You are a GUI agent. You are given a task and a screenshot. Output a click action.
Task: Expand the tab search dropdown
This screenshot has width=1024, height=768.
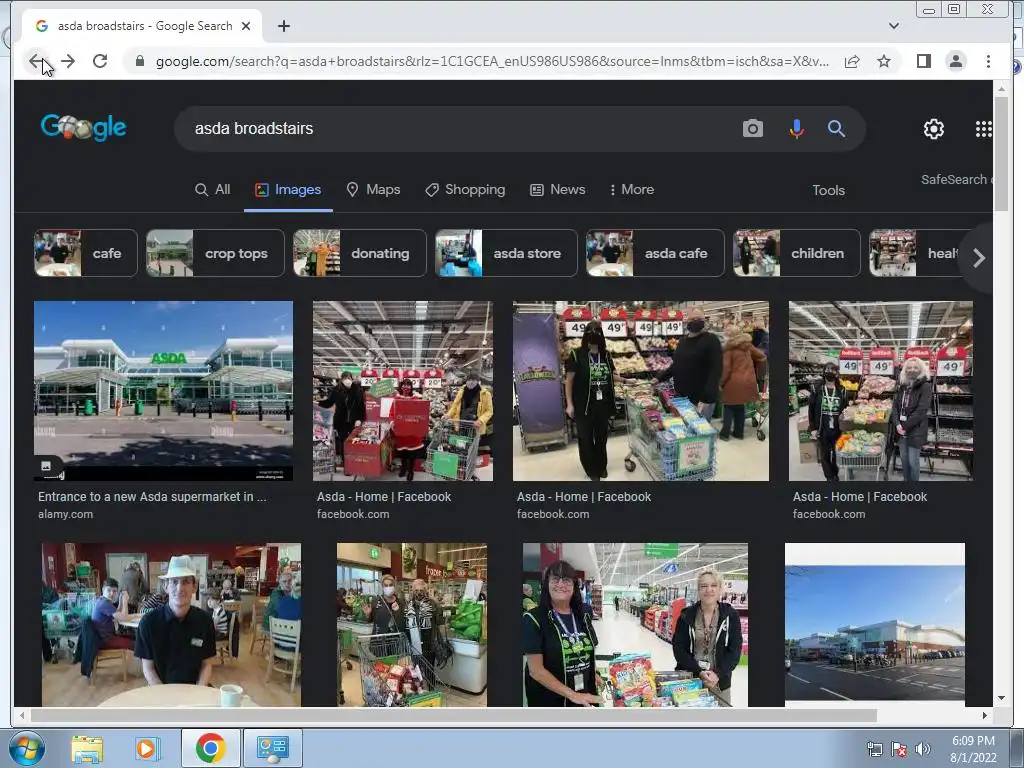tap(894, 26)
